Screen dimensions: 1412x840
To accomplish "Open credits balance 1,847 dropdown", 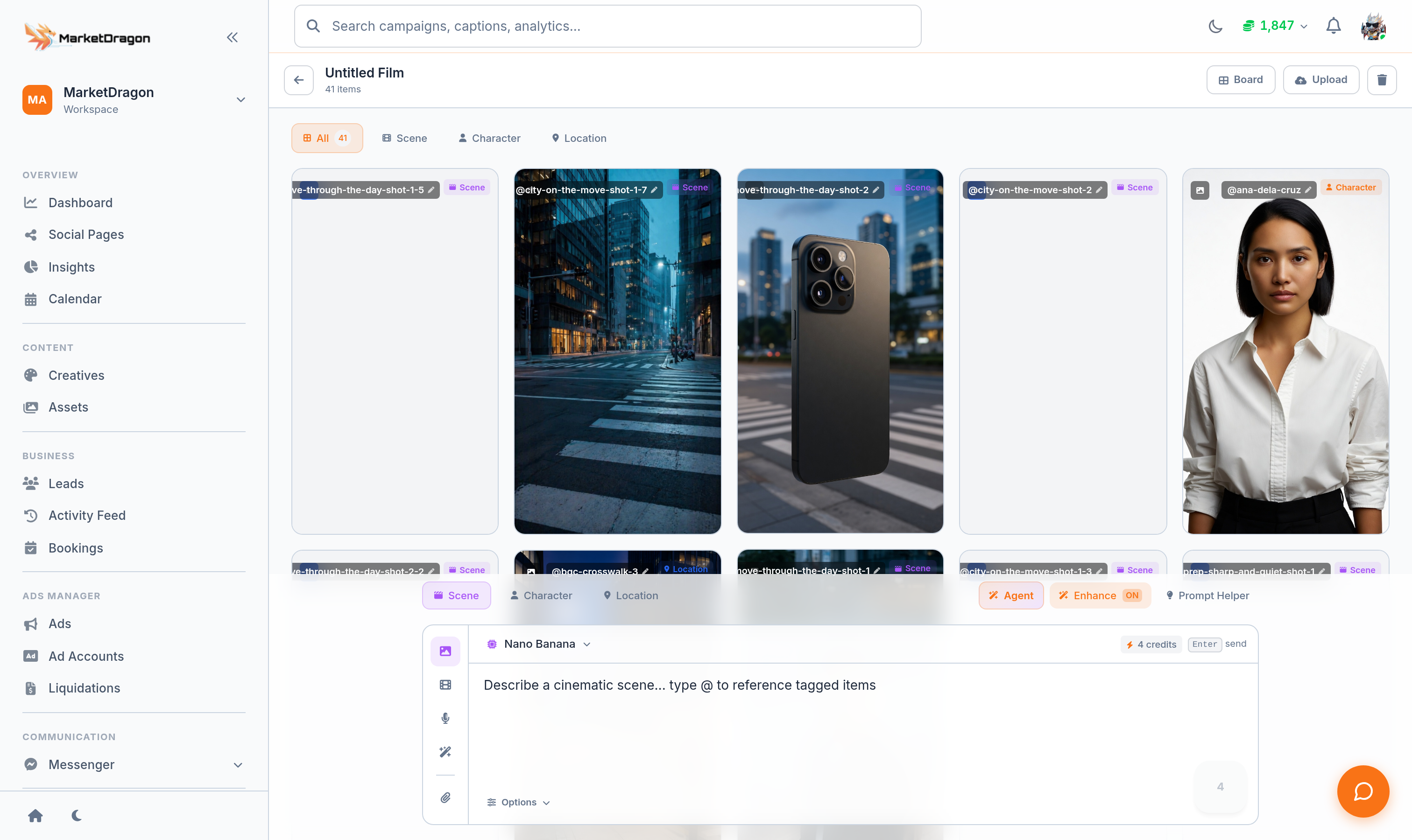I will coord(1274,26).
